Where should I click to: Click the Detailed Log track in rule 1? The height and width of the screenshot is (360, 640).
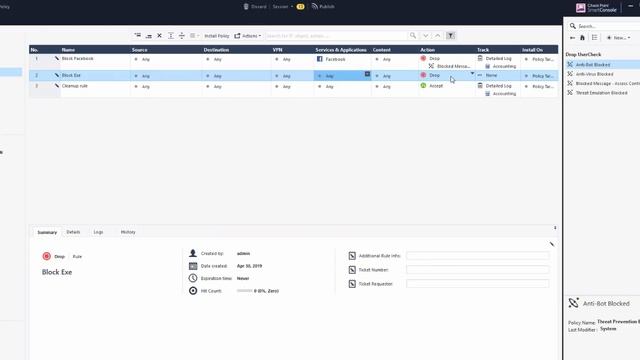click(494, 58)
